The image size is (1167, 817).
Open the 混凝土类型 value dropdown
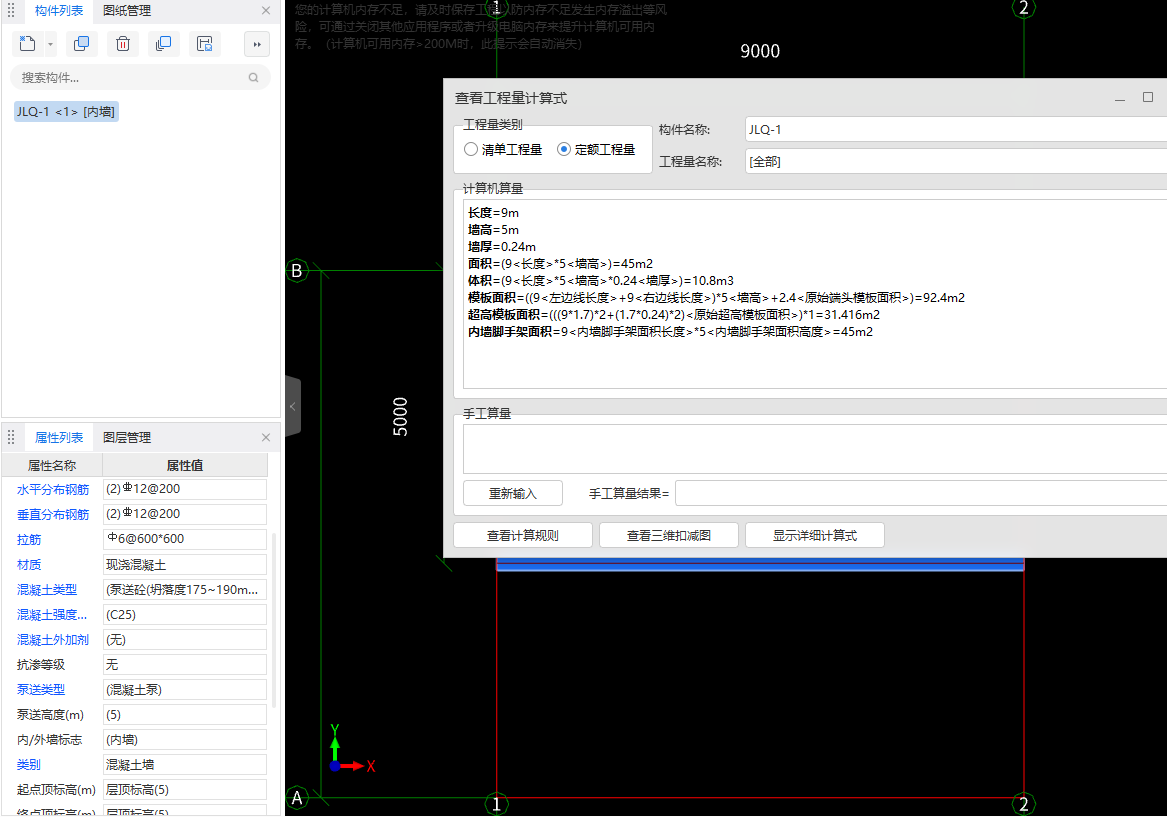(x=185, y=589)
